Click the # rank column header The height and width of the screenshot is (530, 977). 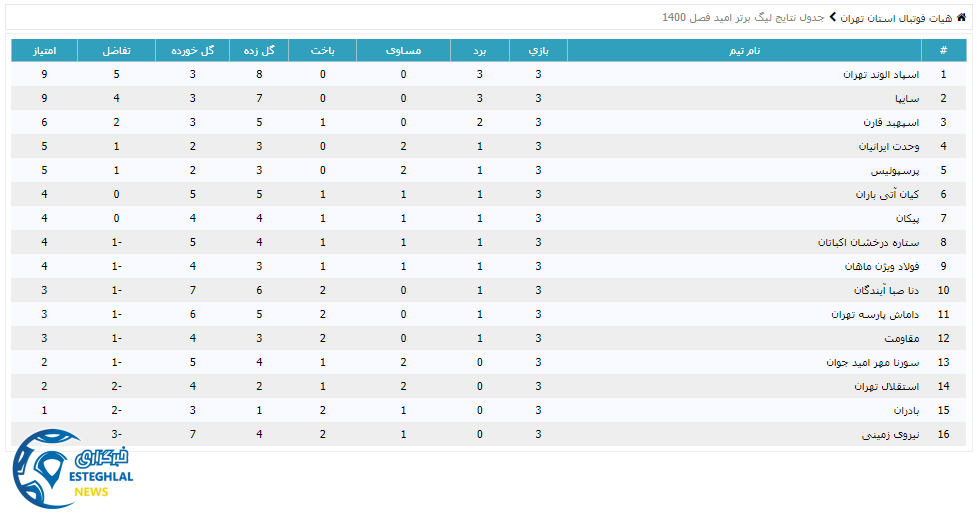943,50
